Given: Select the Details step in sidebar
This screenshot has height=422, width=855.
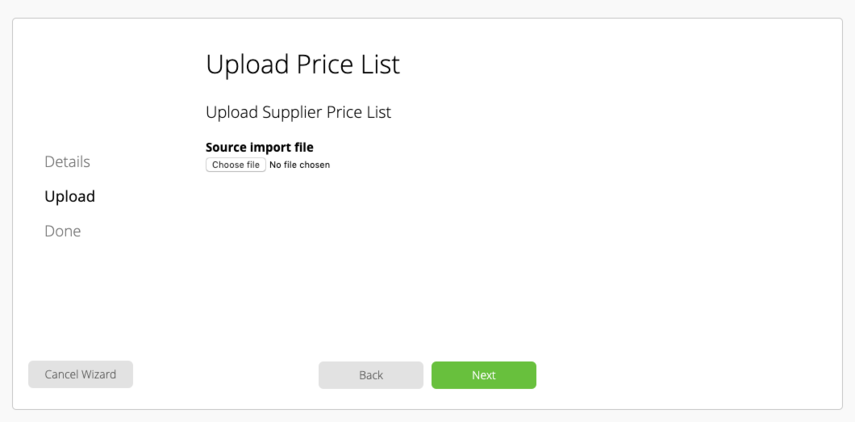Looking at the screenshot, I should [x=68, y=162].
